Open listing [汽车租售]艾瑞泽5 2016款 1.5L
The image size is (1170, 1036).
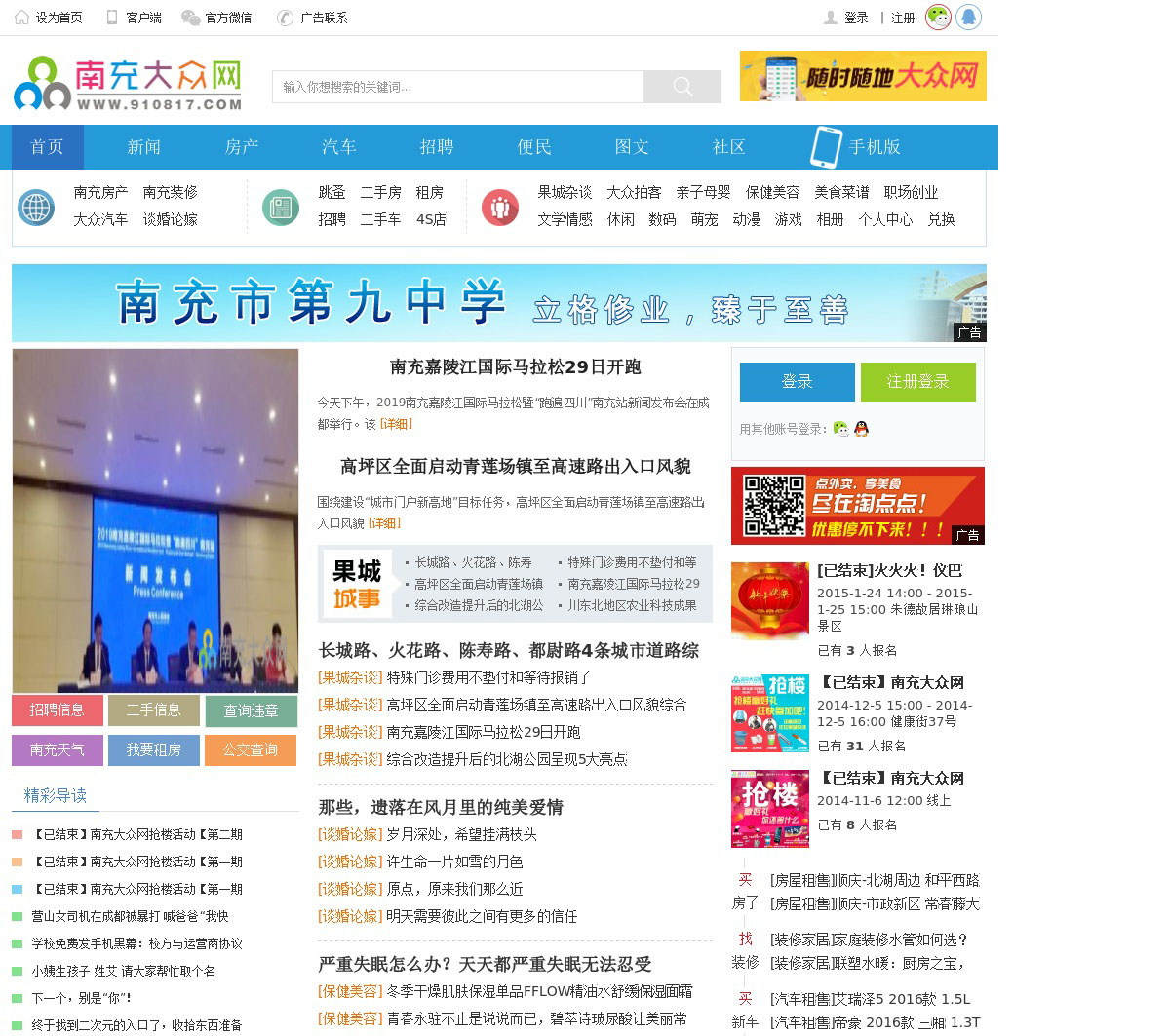pyautogui.click(x=871, y=999)
